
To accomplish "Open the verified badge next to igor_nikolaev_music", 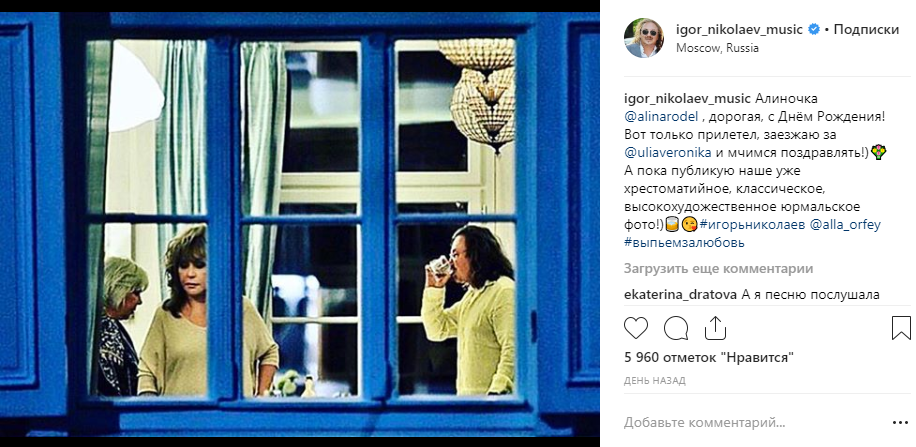I will point(814,29).
